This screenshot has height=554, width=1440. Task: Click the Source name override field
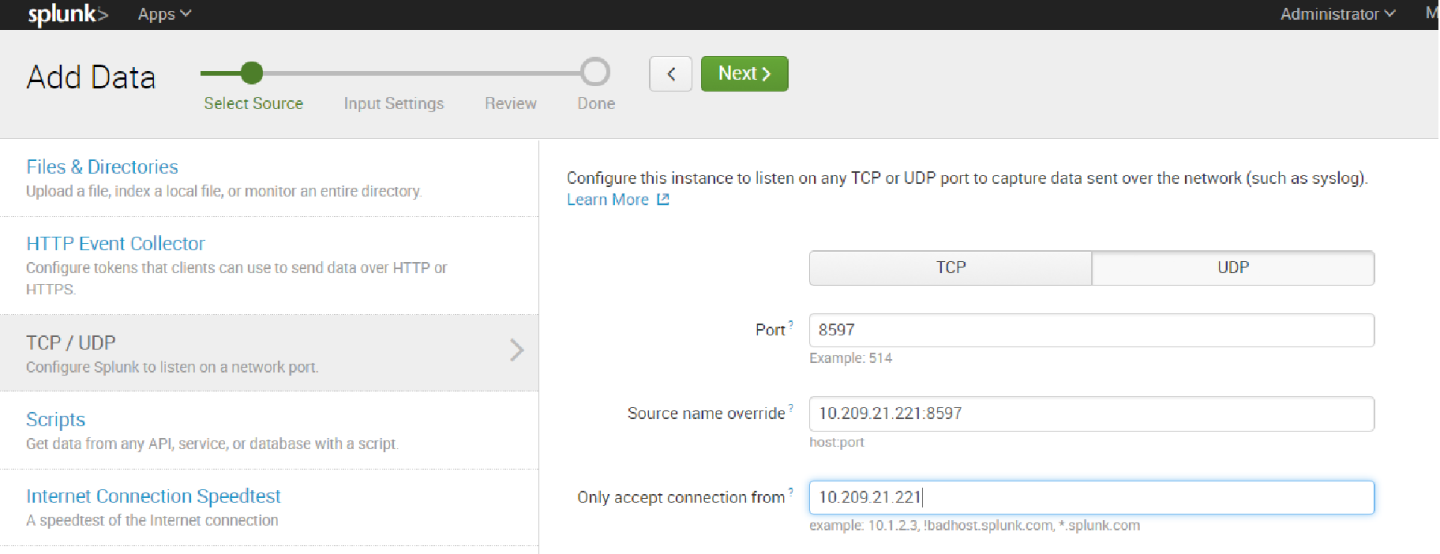pyautogui.click(x=1091, y=413)
